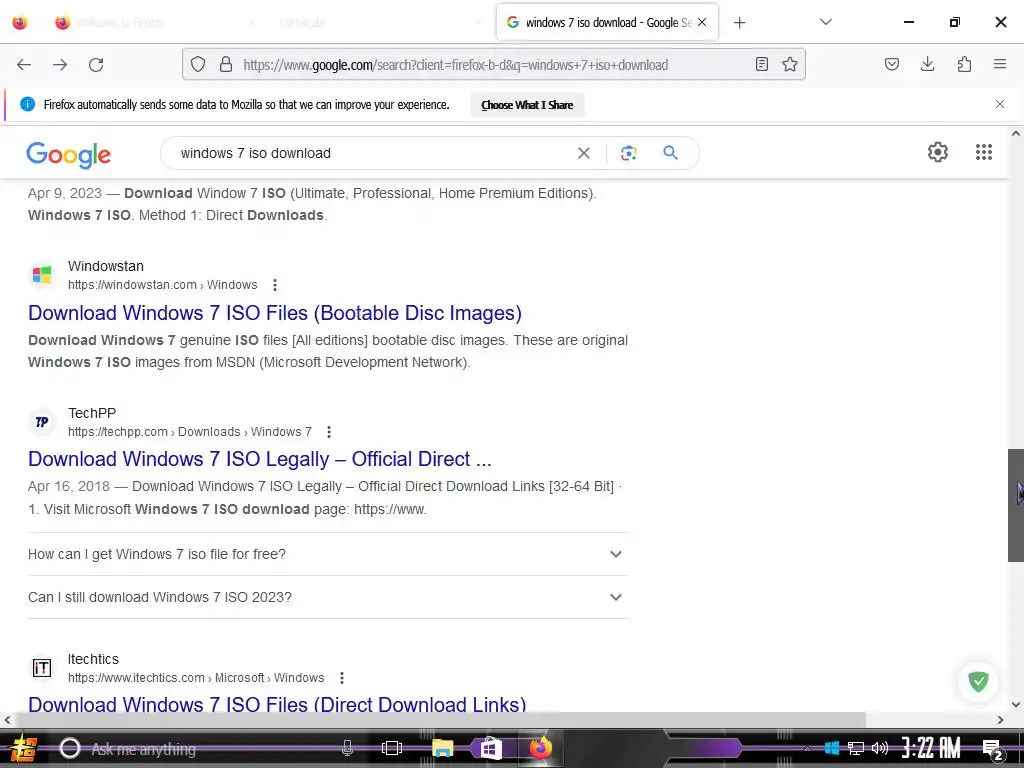1024x768 pixels.
Task: Open tracking protection shield in address bar
Action: pos(198,65)
